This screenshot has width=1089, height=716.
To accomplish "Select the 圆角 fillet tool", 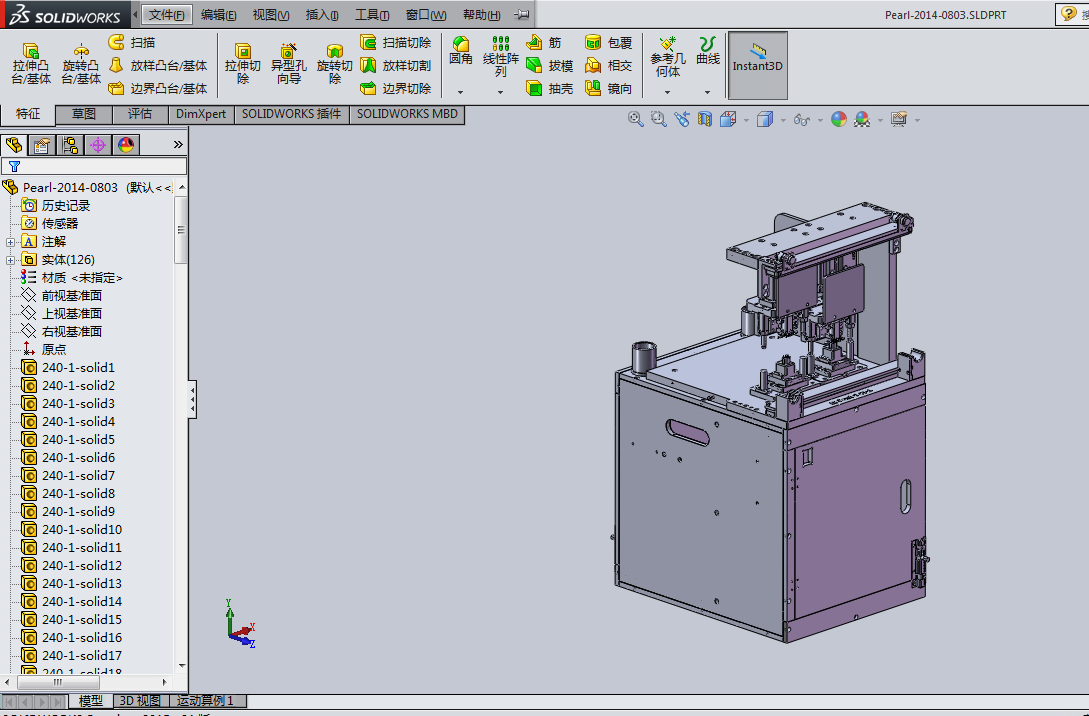I will tap(460, 51).
